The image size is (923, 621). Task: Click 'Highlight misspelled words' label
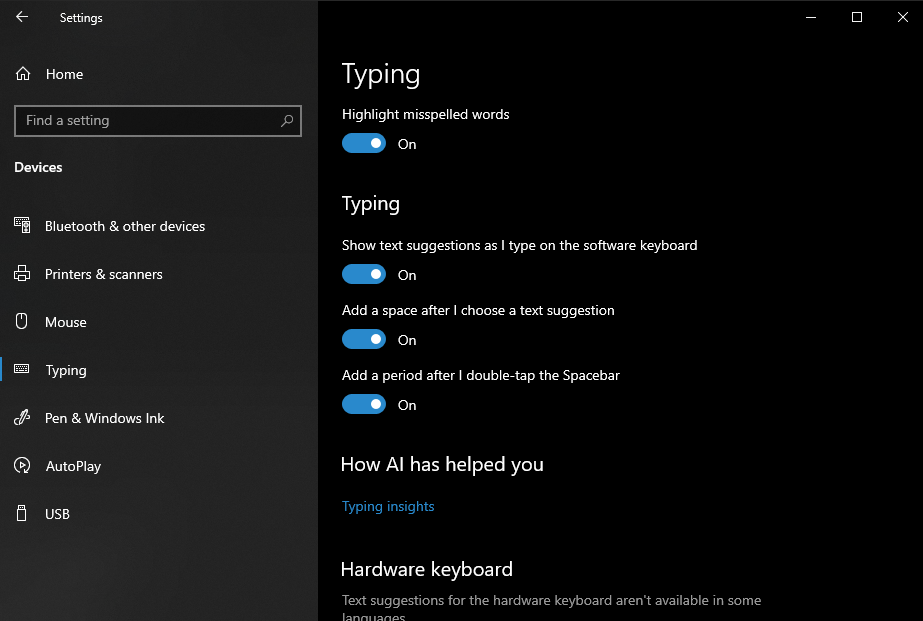(426, 114)
